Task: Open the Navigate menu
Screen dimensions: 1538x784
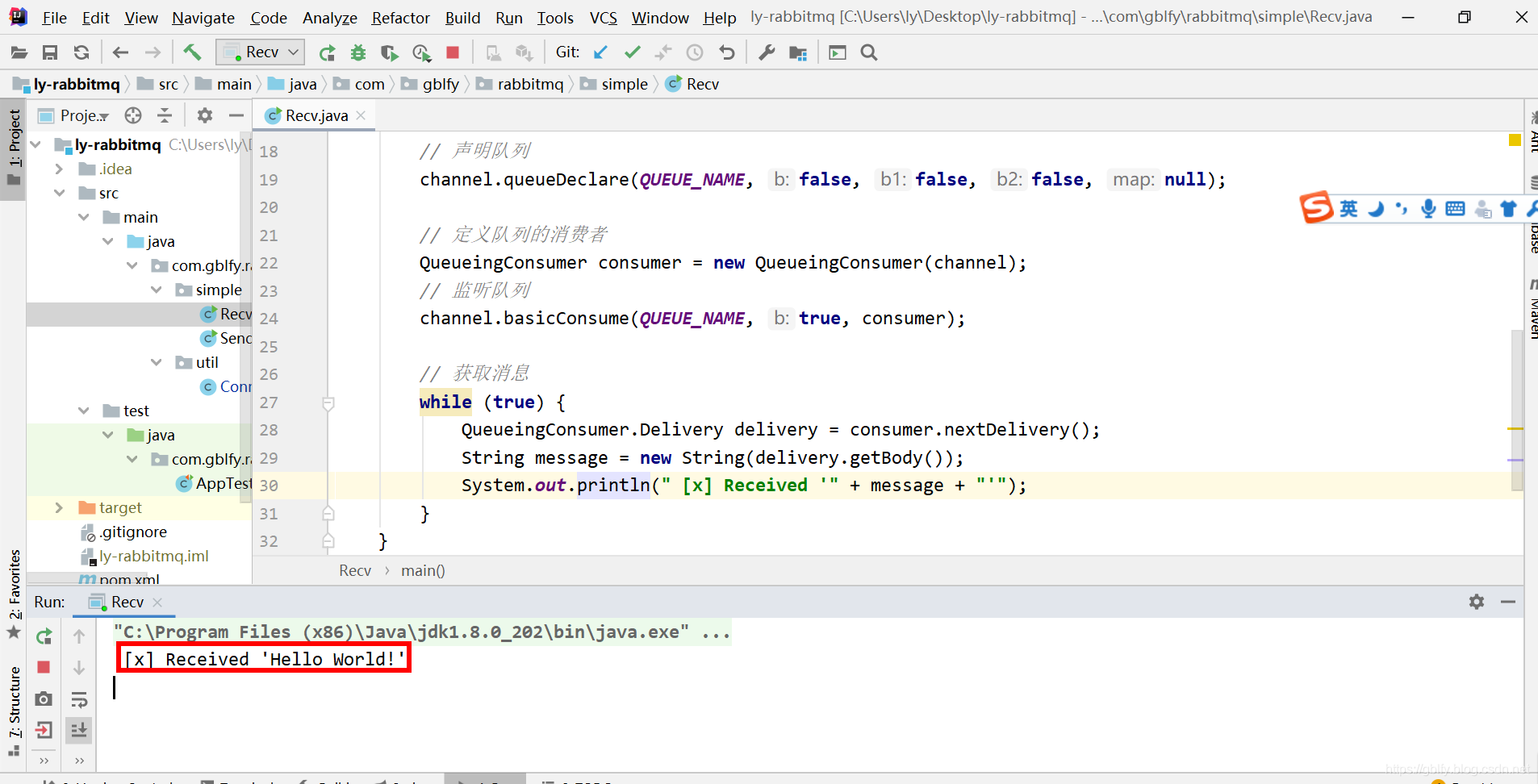Action: (x=203, y=18)
